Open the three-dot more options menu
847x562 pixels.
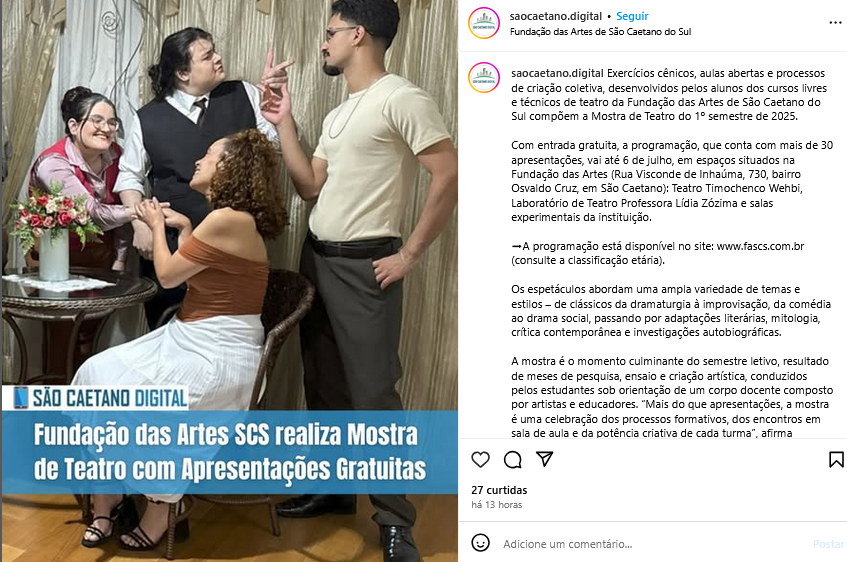click(835, 23)
